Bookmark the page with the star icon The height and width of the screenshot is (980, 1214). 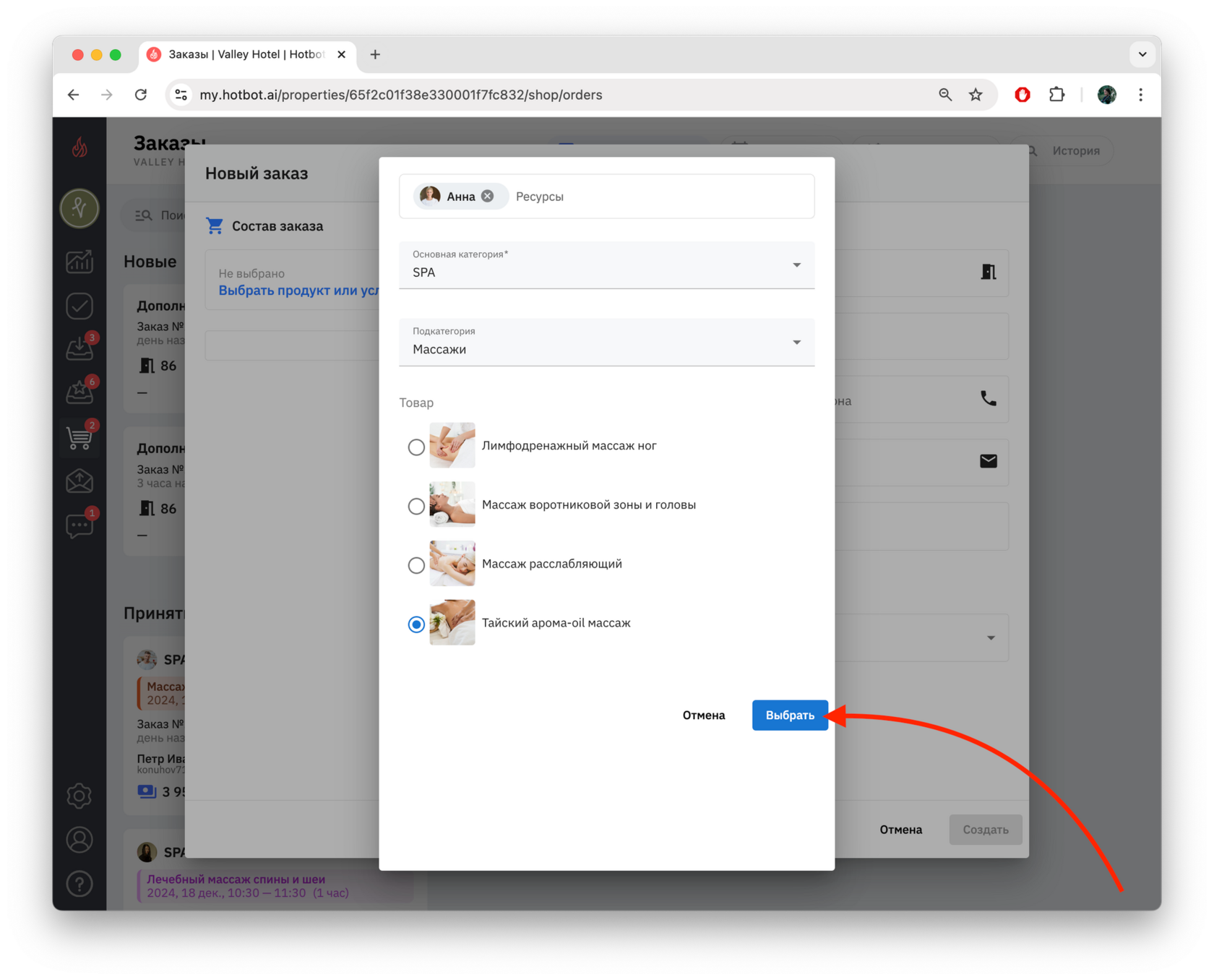976,95
